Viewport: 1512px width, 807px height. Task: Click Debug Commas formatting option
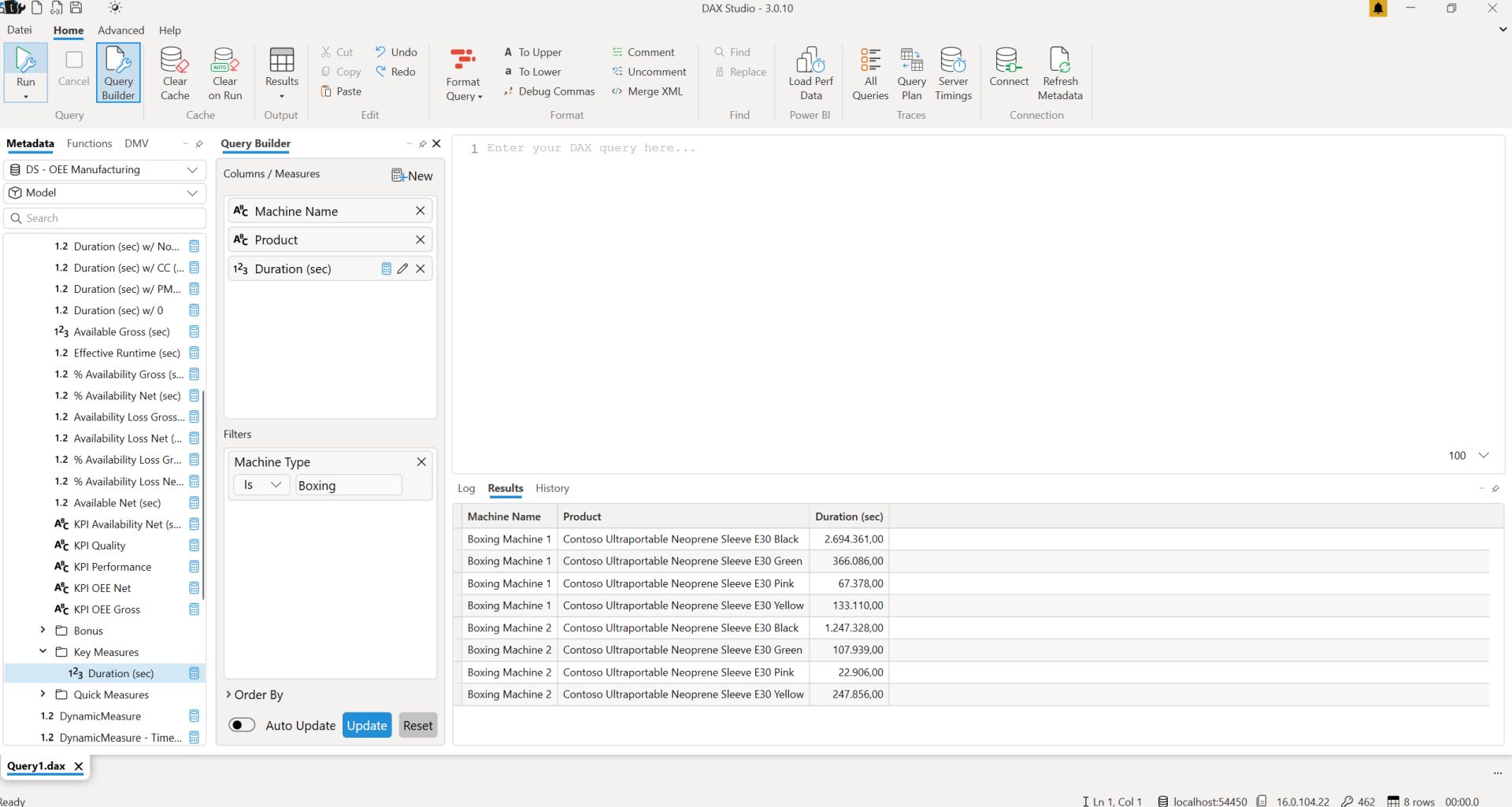550,91
